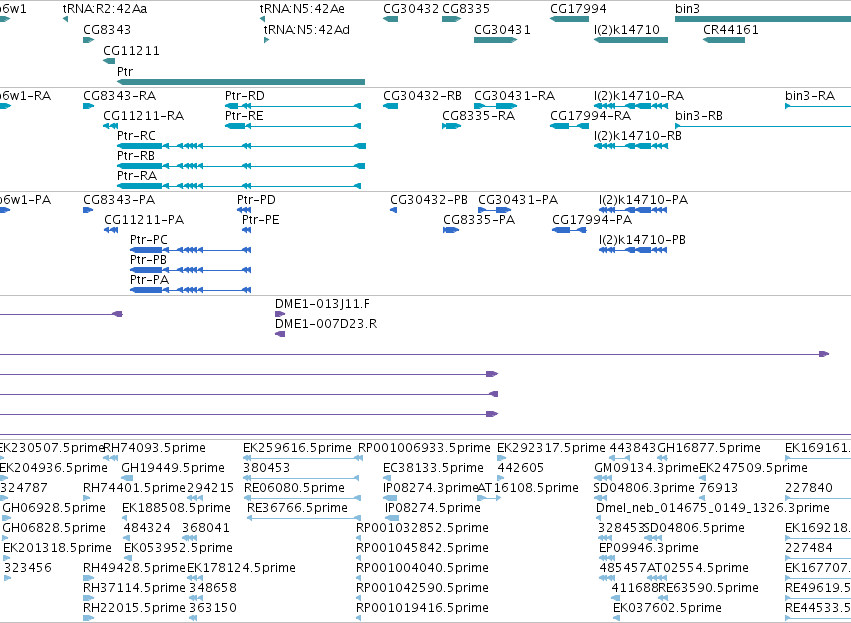Click the CG30432 gene label
The width and height of the screenshot is (851, 623).
(x=411, y=9)
